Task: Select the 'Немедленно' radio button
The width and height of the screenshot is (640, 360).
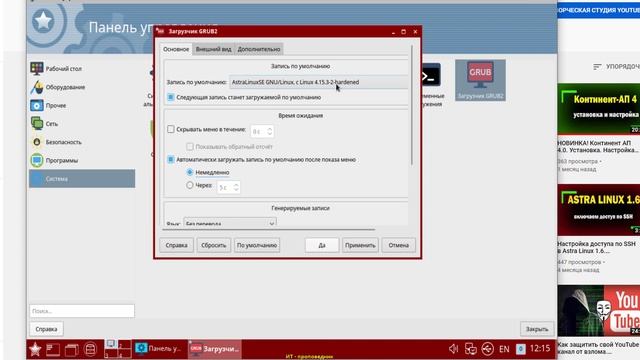Action: [189, 172]
